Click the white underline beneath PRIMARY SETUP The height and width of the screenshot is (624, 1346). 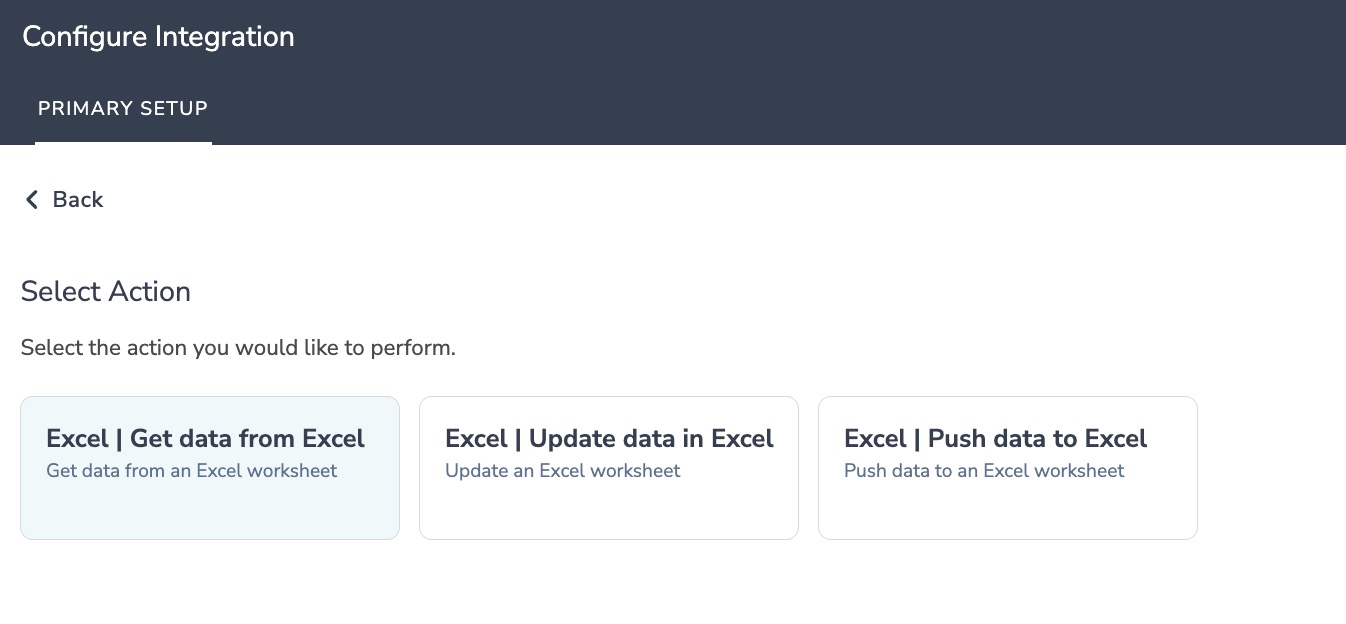(x=123, y=142)
